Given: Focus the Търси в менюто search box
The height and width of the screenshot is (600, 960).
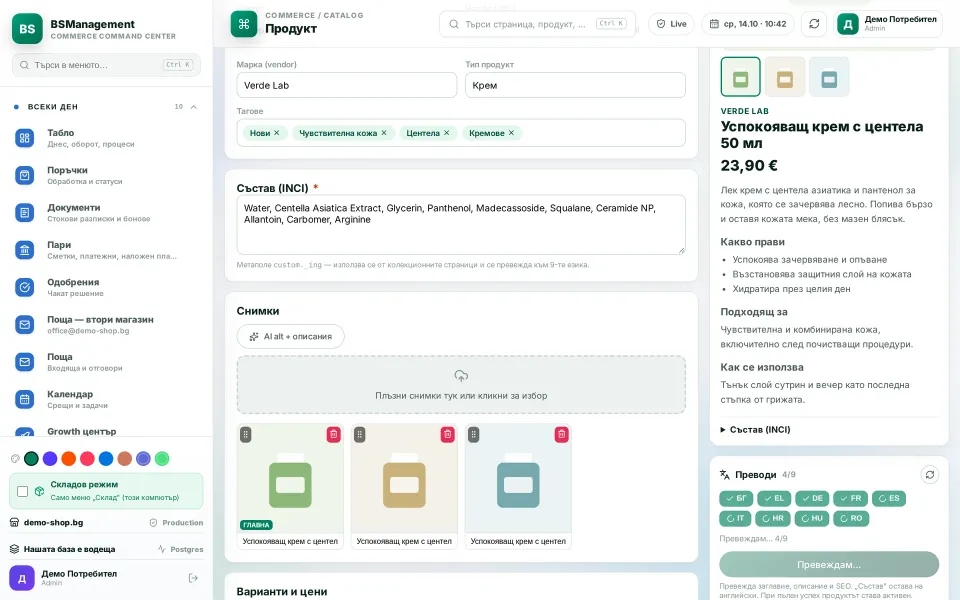Looking at the screenshot, I should [x=107, y=65].
